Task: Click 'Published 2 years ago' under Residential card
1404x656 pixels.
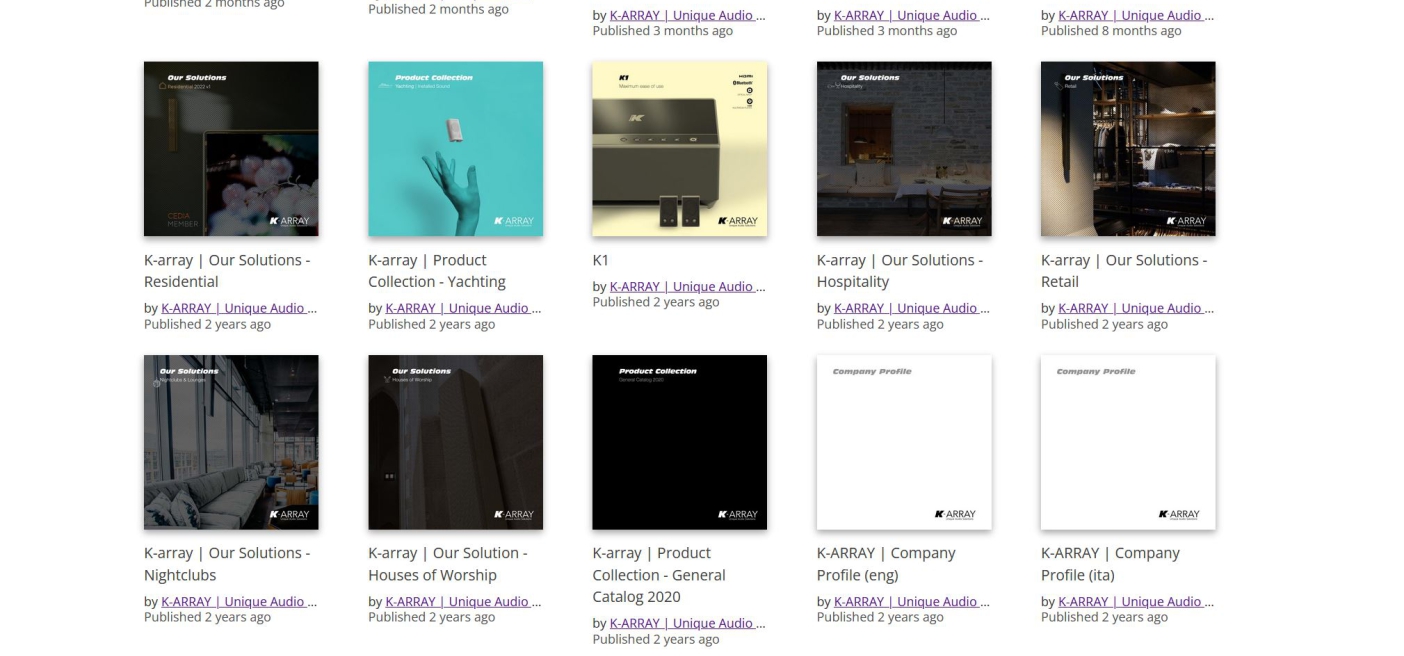Action: point(207,324)
